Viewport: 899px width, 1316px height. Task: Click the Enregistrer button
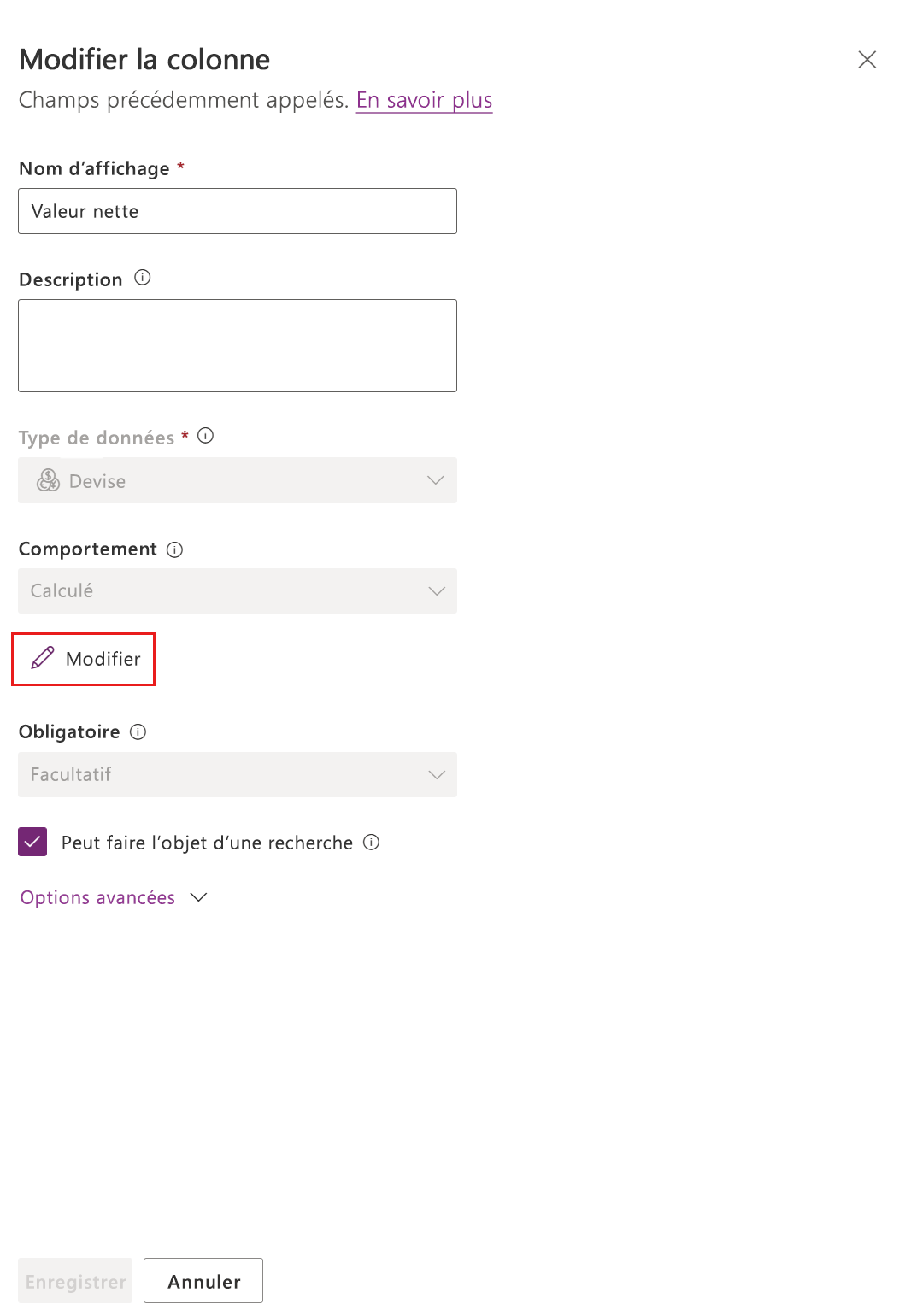click(74, 1281)
